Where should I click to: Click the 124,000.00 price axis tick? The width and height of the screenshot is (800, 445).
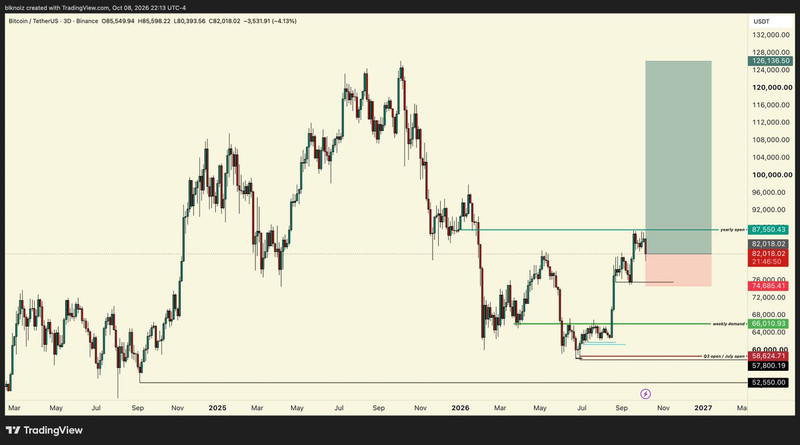(x=771, y=70)
